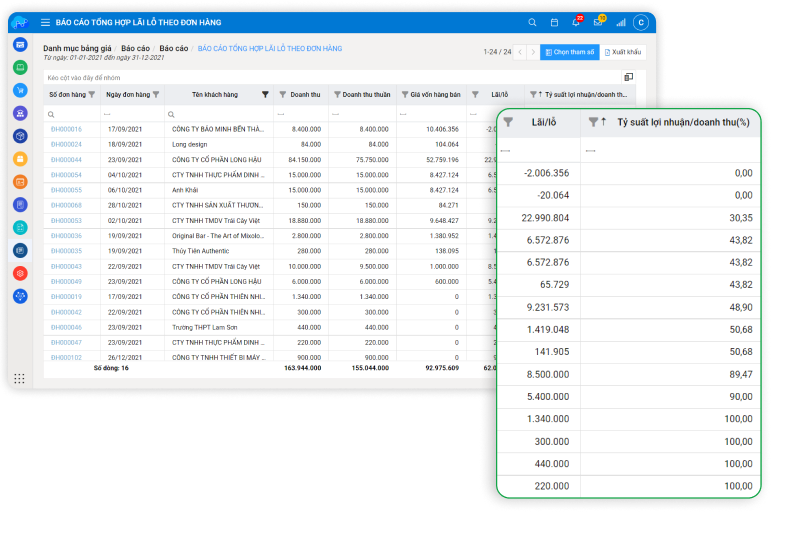Go to Danh mục bảng giá breadcrumb

[x=77, y=48]
